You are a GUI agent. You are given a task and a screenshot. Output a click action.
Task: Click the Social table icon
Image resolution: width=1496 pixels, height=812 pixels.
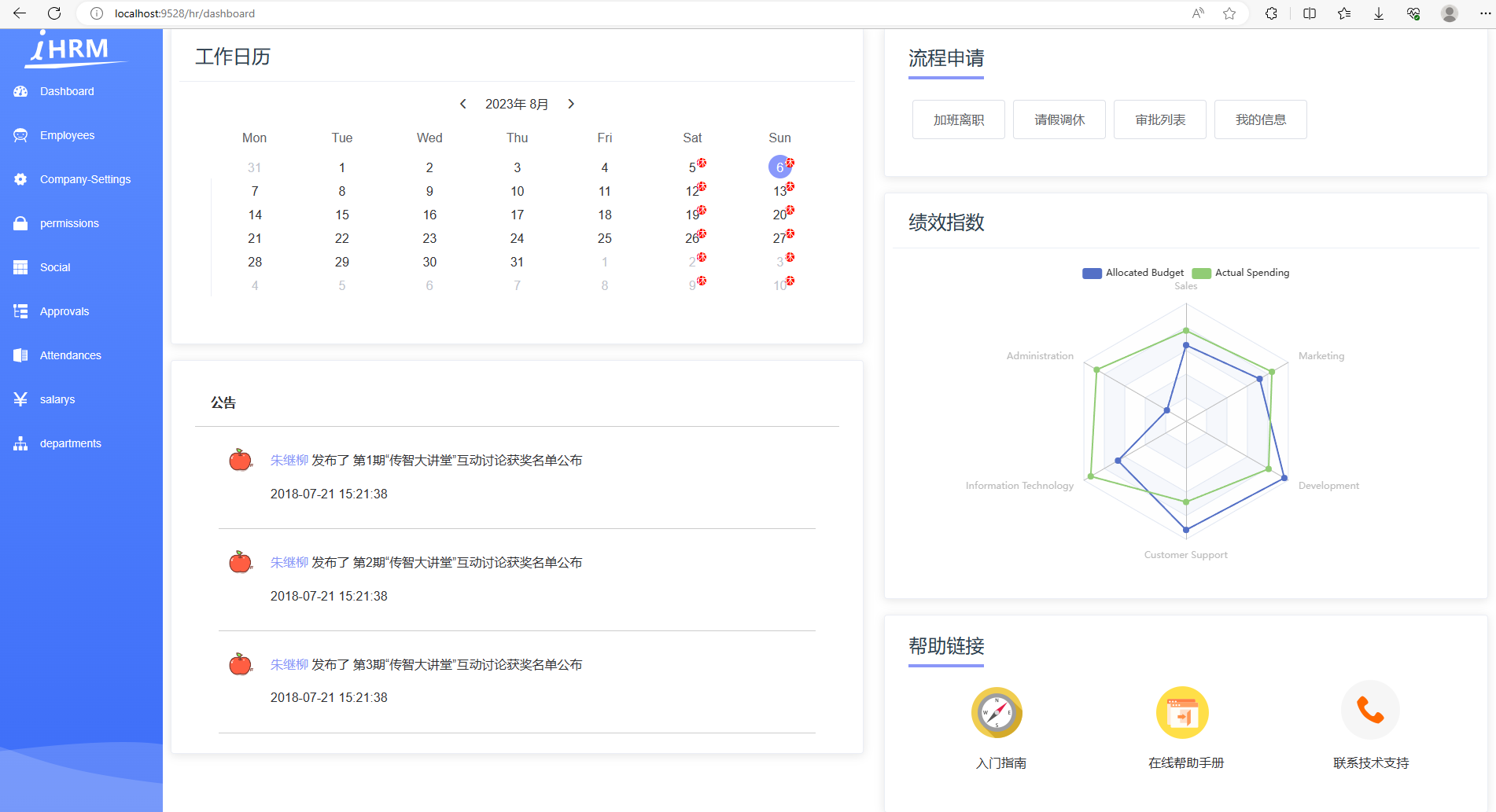click(x=20, y=267)
